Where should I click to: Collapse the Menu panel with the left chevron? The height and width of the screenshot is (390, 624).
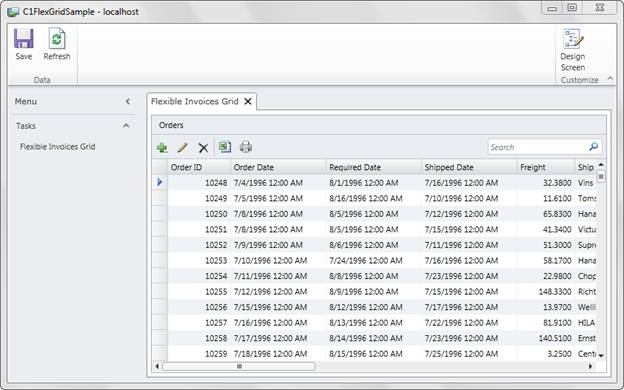(128, 101)
